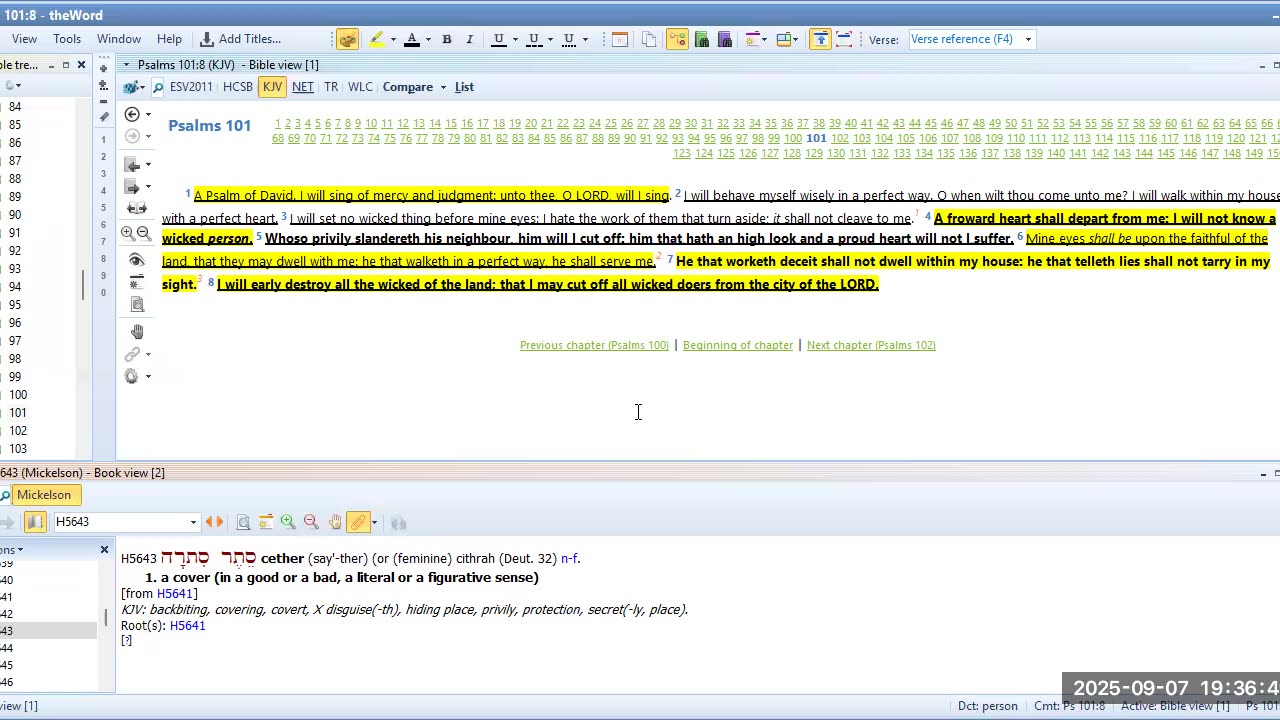The height and width of the screenshot is (720, 1280).
Task: Click the red-cornered frame toolbar icon
Action: [844, 39]
